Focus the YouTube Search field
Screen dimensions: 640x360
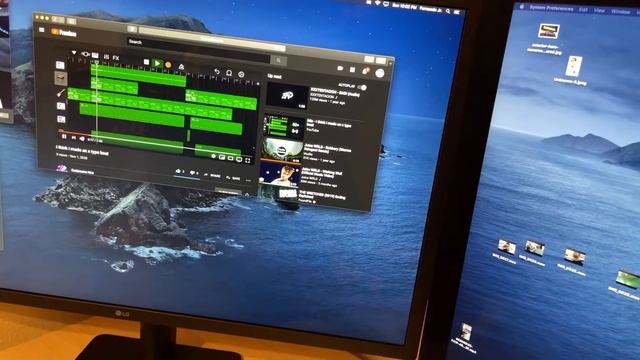(199, 50)
